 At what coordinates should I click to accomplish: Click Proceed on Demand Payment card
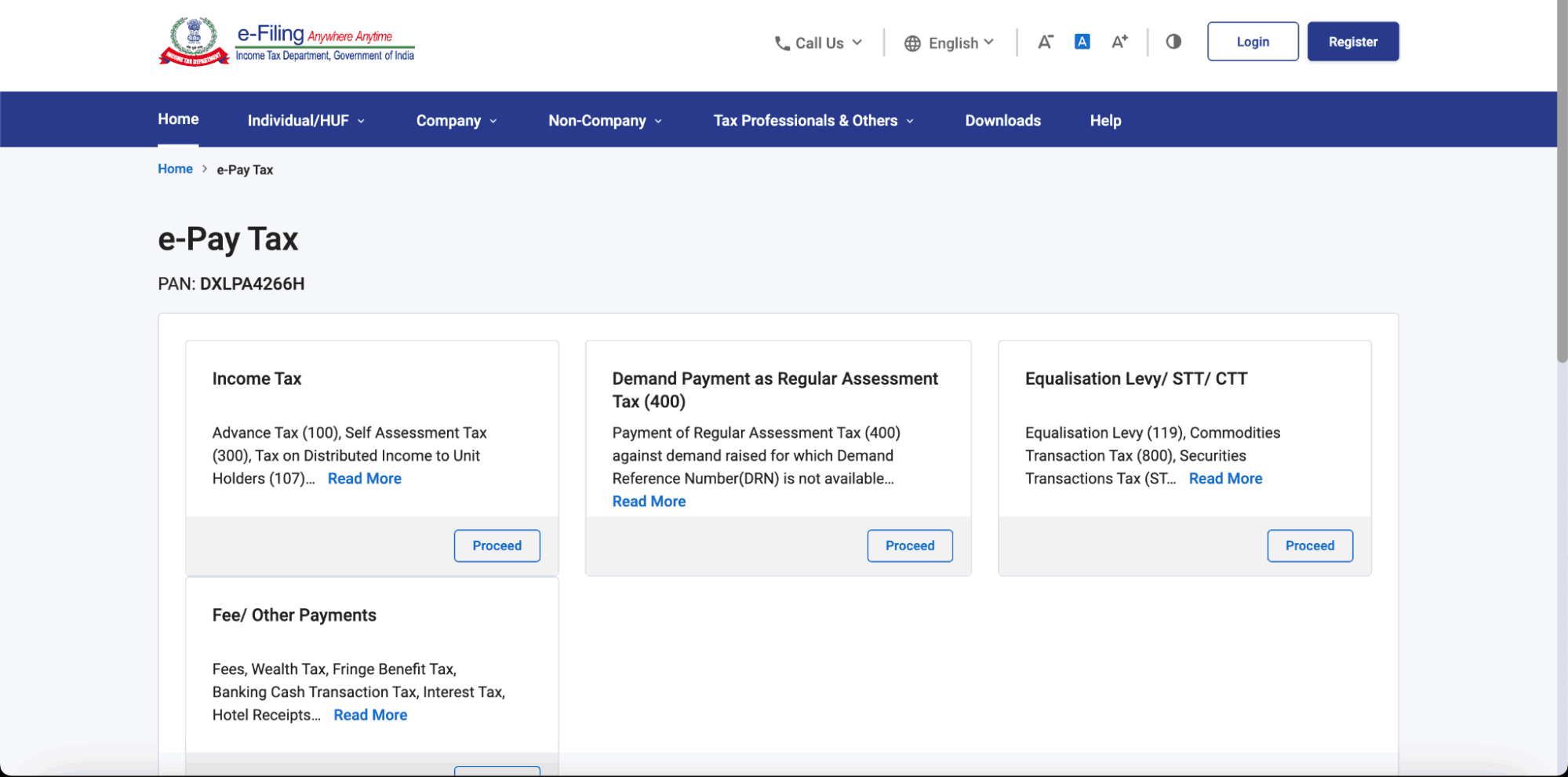click(x=910, y=545)
